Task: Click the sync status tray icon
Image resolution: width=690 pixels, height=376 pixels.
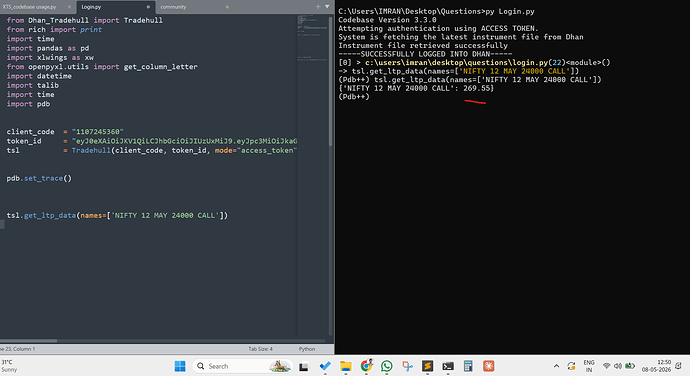Action: tap(571, 366)
